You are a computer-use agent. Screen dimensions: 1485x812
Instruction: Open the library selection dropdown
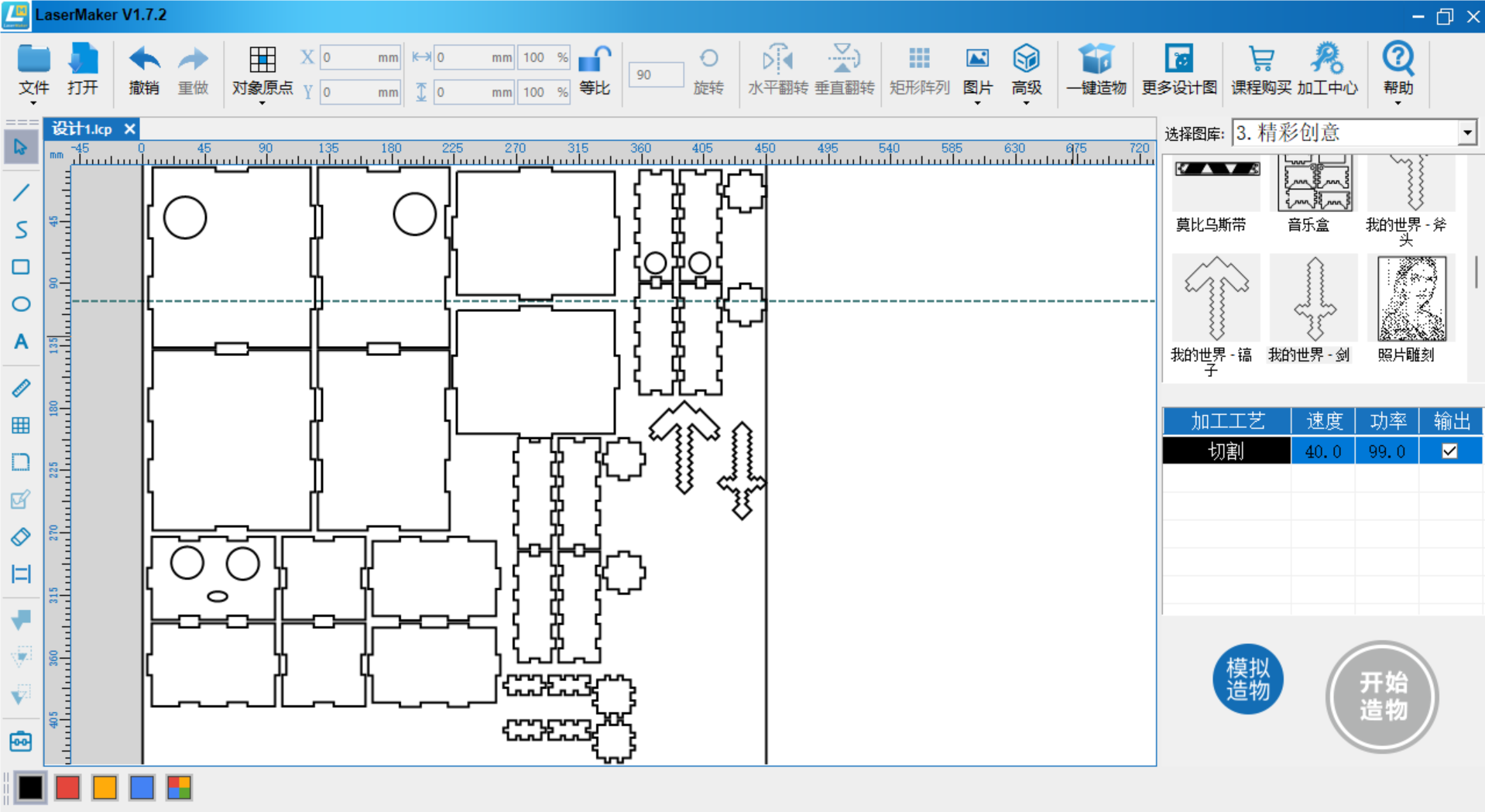[1467, 133]
